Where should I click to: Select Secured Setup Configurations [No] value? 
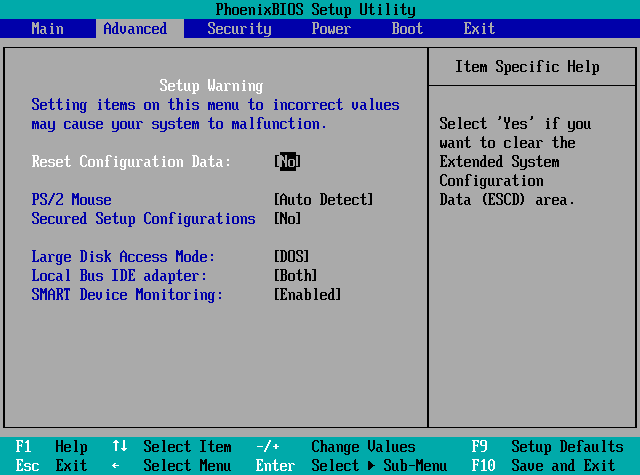[x=288, y=218]
